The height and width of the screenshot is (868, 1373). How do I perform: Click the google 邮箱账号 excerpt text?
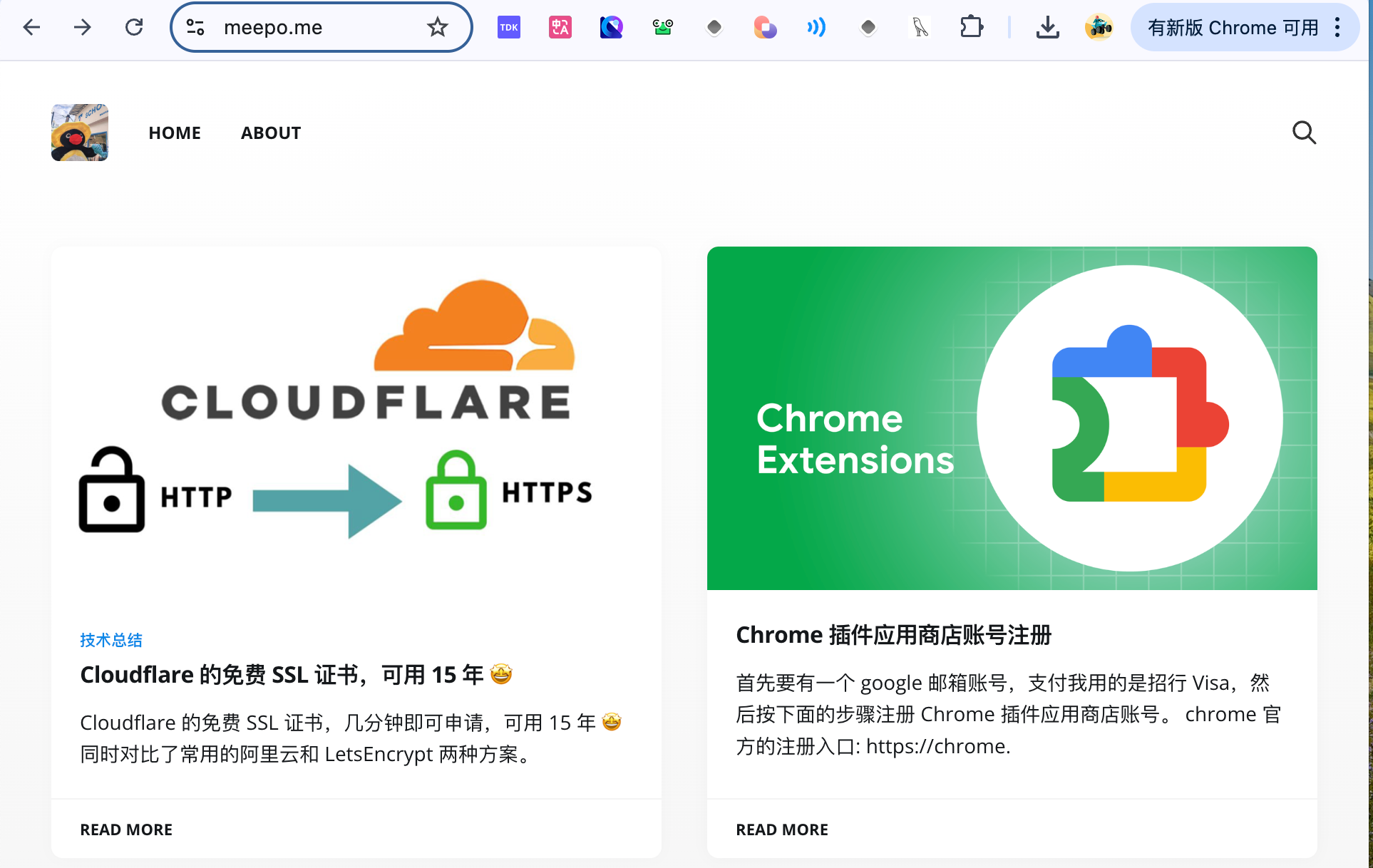(x=1009, y=715)
